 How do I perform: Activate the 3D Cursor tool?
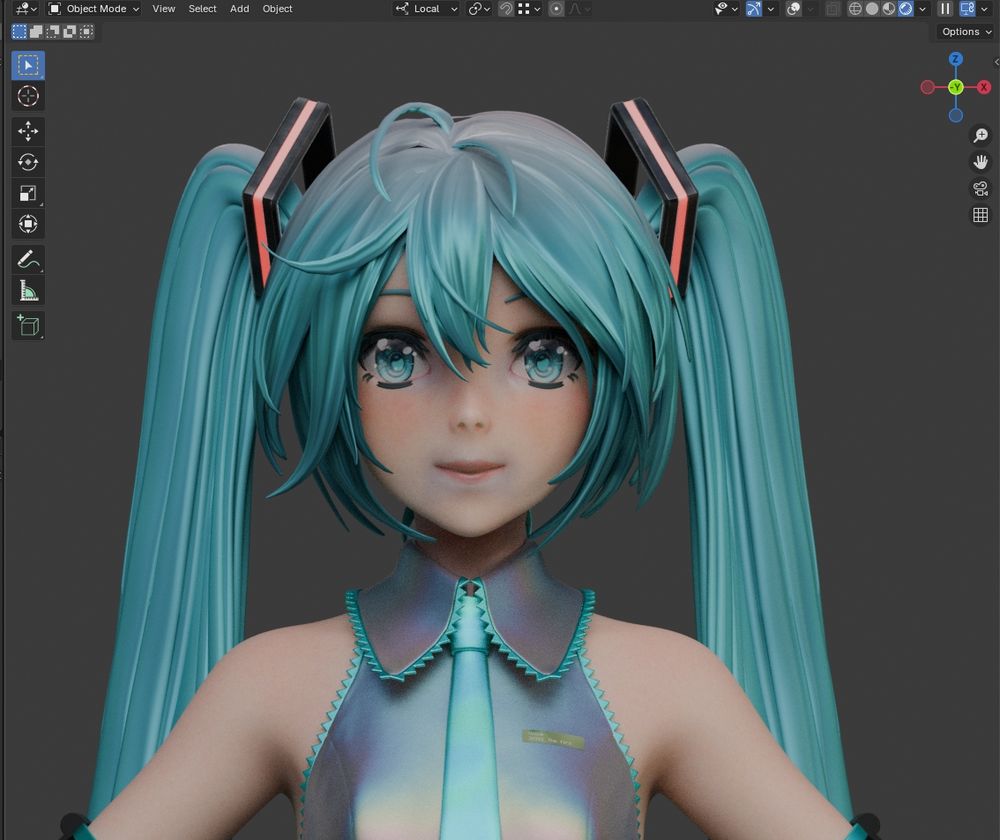click(27, 96)
